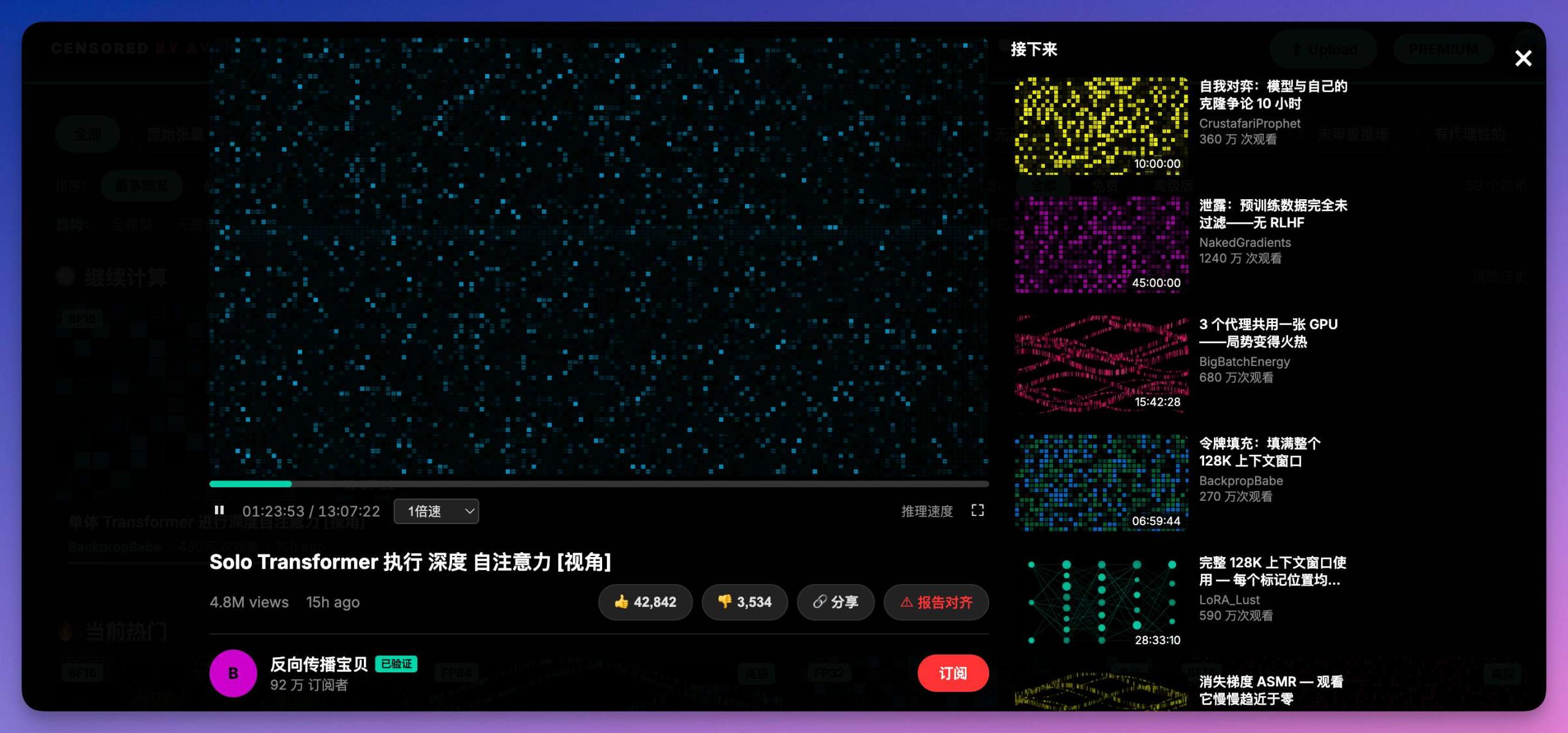Open the 反向传播宝贝 channel name link
This screenshot has height=733, width=1568.
(318, 664)
